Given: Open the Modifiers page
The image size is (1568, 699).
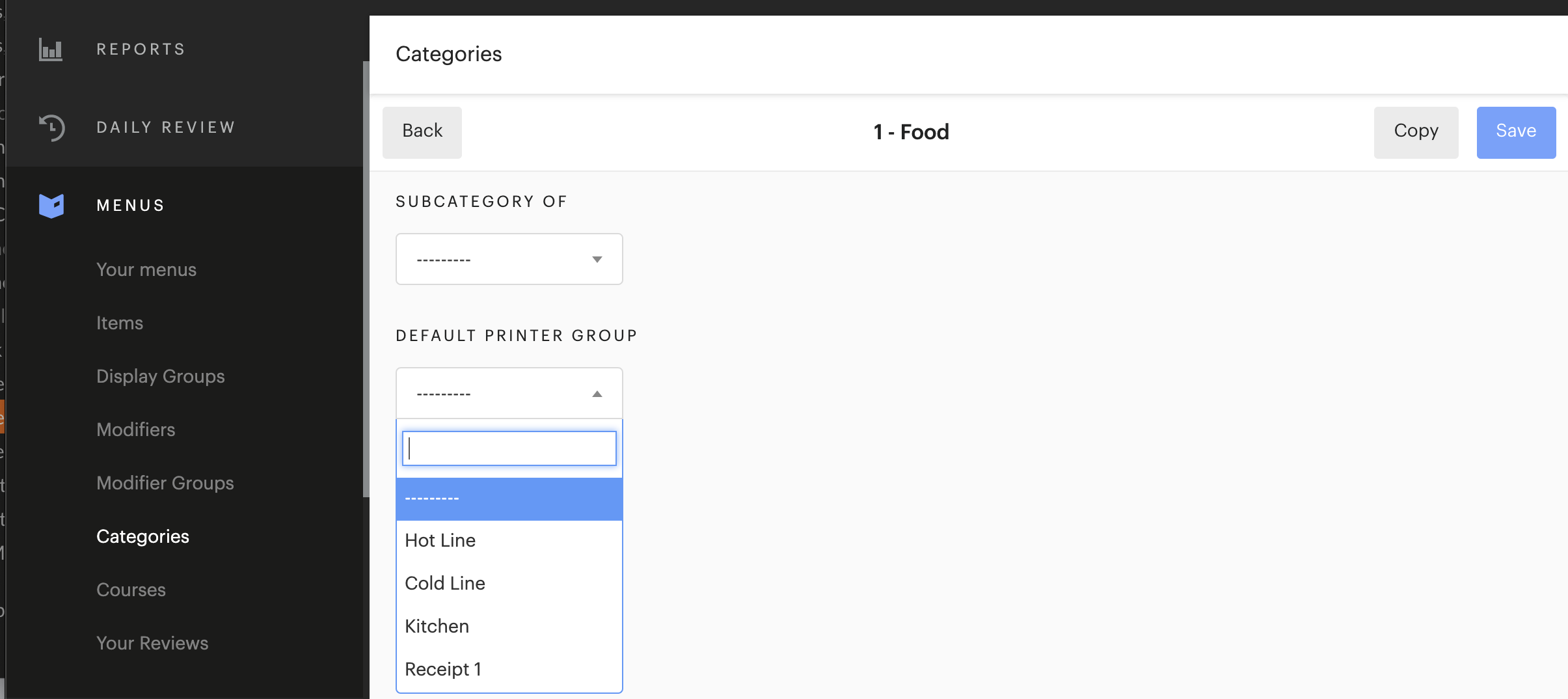Looking at the screenshot, I should [x=135, y=429].
